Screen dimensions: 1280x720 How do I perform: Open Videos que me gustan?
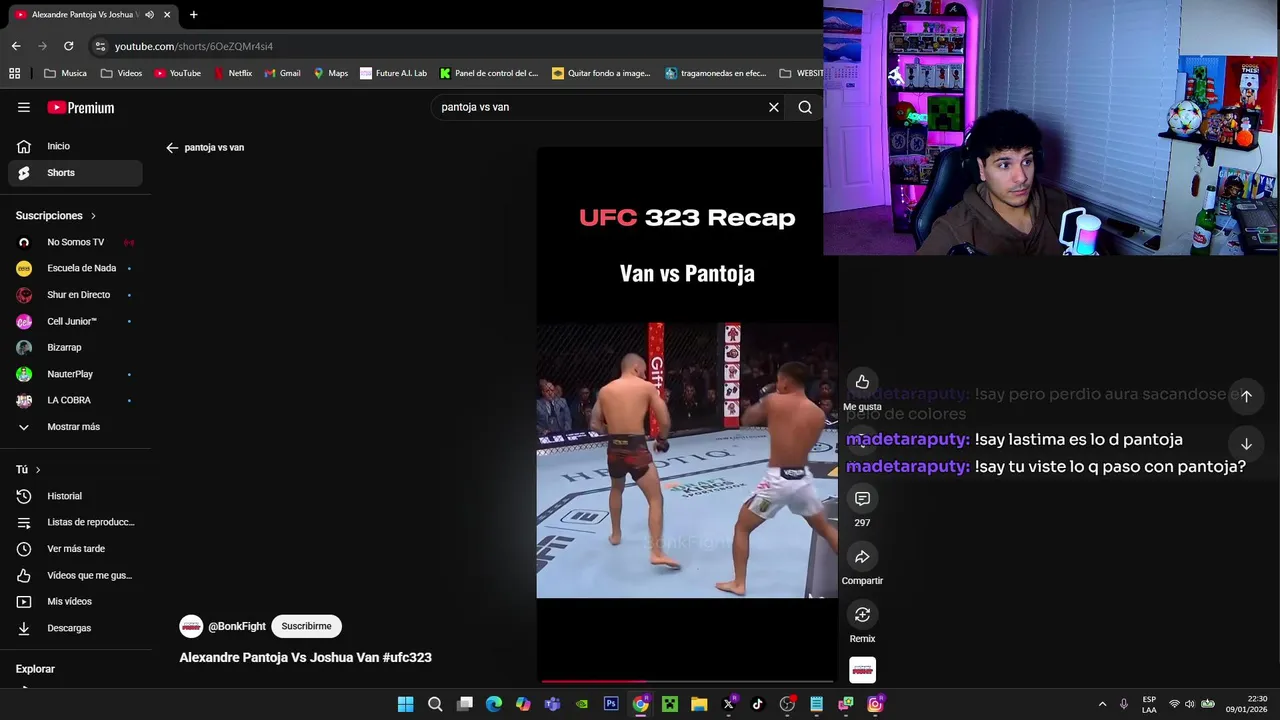click(x=75, y=575)
